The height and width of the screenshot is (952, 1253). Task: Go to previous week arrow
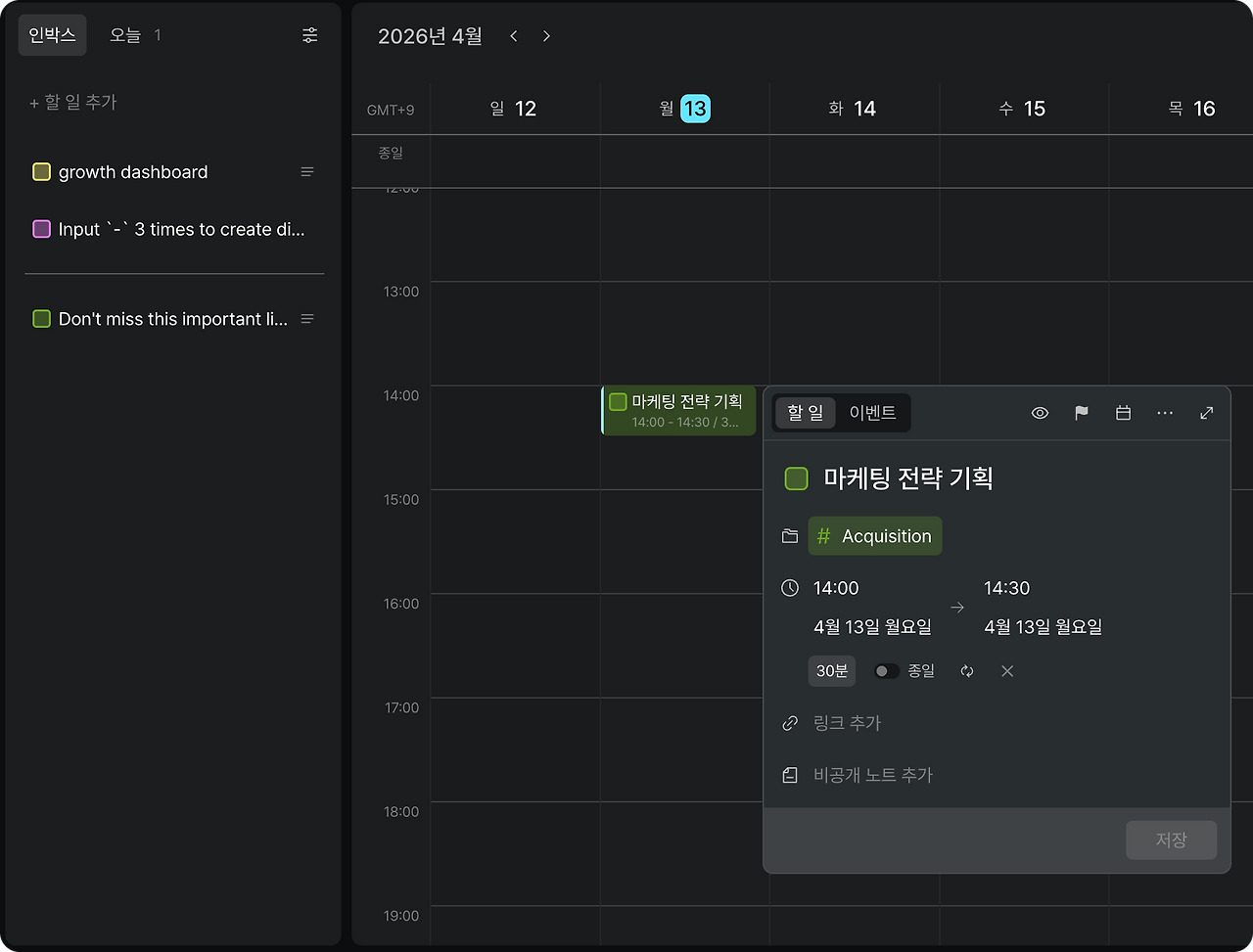click(514, 36)
